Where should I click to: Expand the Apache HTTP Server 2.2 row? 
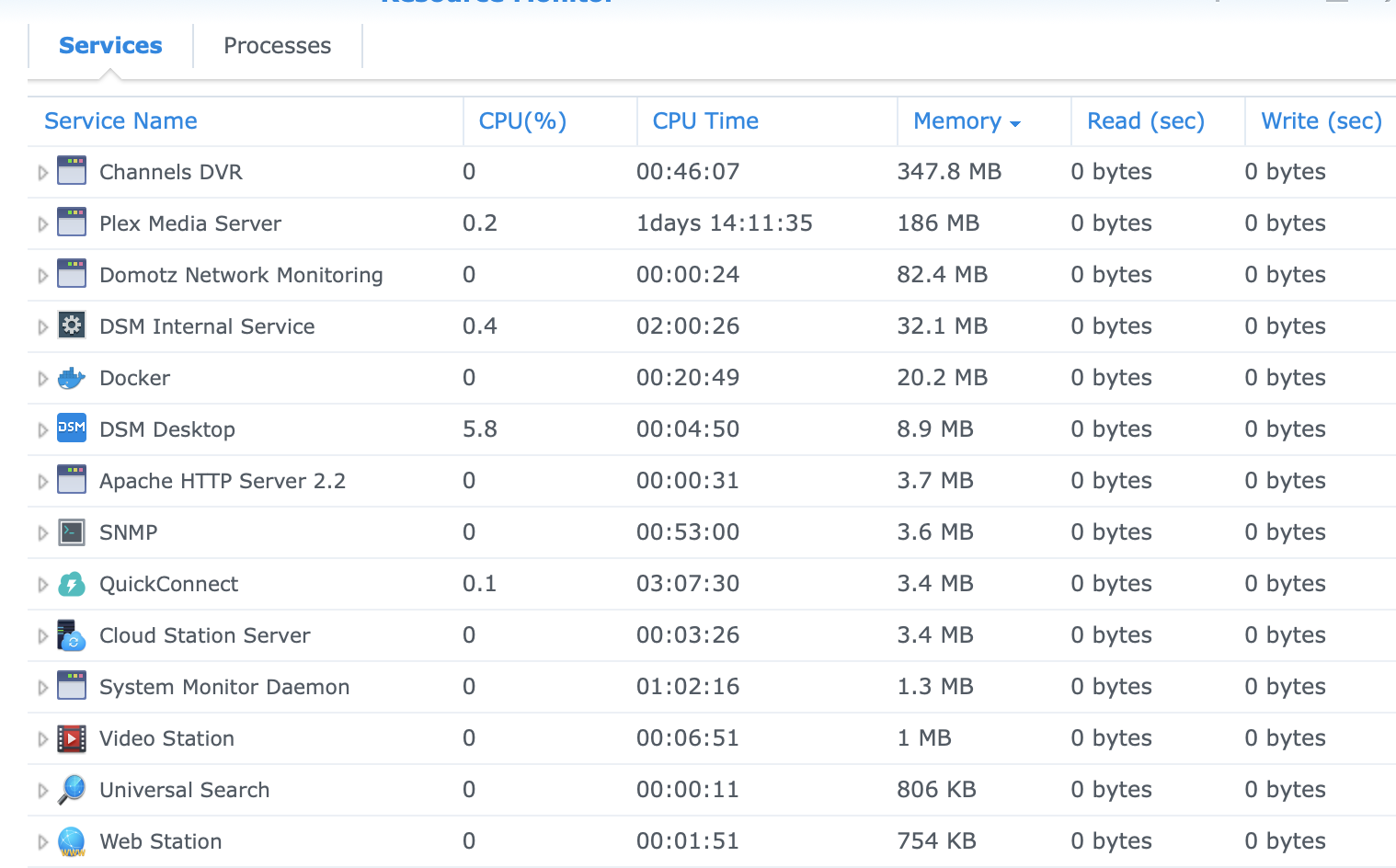42,482
